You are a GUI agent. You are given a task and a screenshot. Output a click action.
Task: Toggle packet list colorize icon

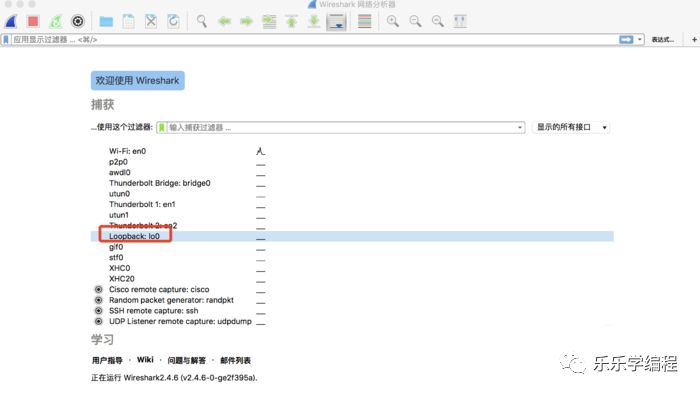(364, 21)
